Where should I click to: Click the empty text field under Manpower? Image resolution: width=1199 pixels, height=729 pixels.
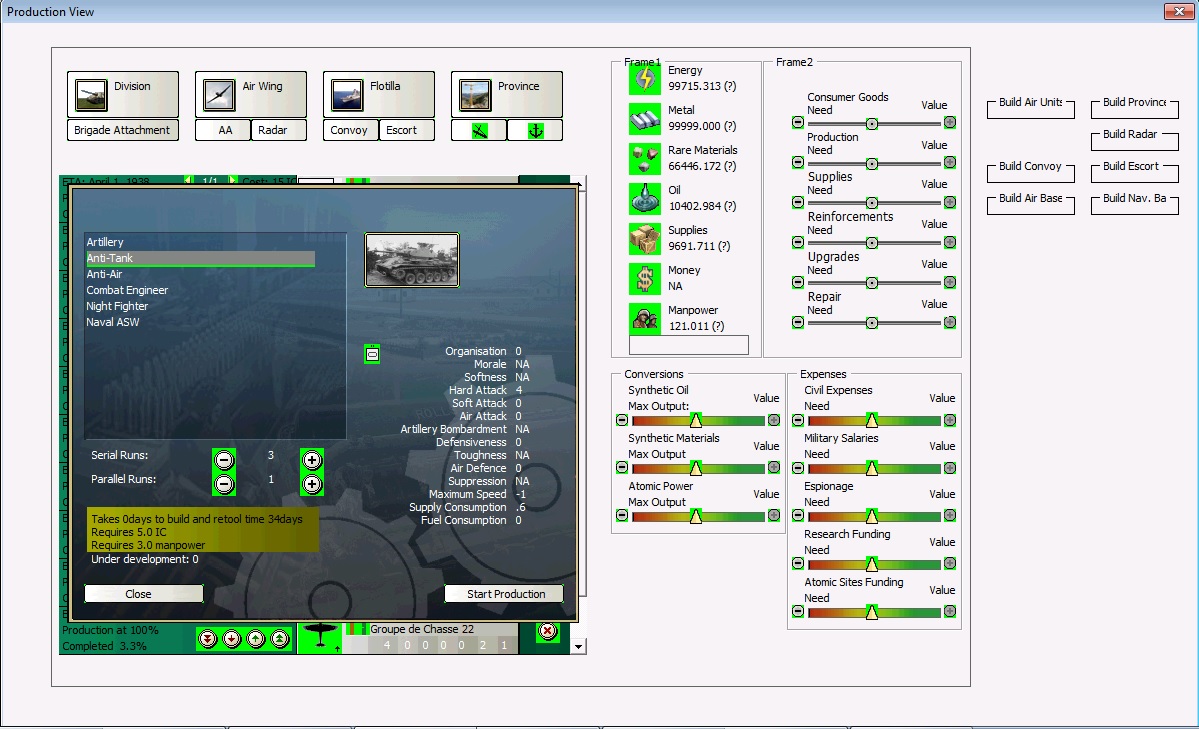click(688, 345)
